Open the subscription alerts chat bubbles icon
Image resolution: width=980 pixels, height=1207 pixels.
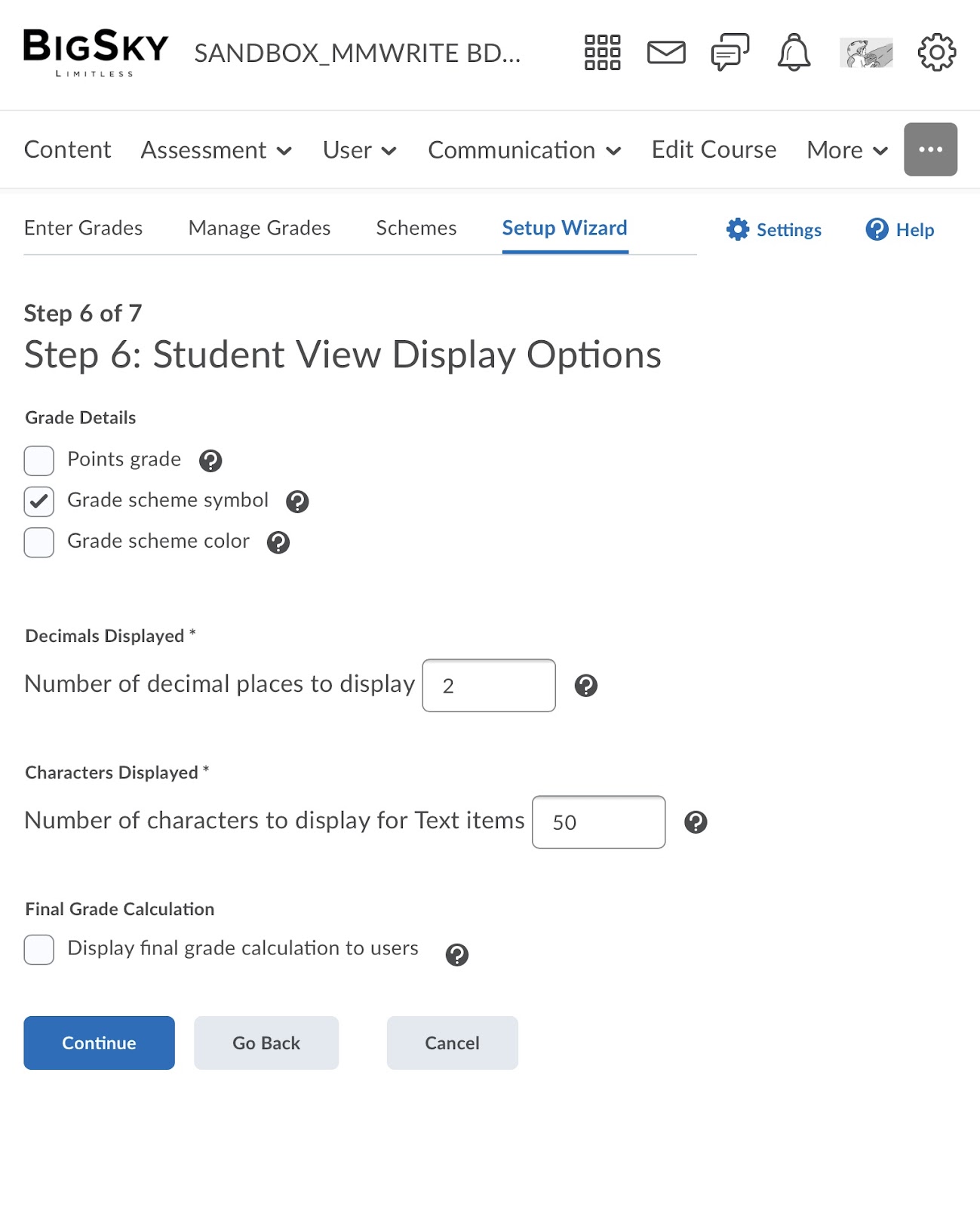(730, 53)
